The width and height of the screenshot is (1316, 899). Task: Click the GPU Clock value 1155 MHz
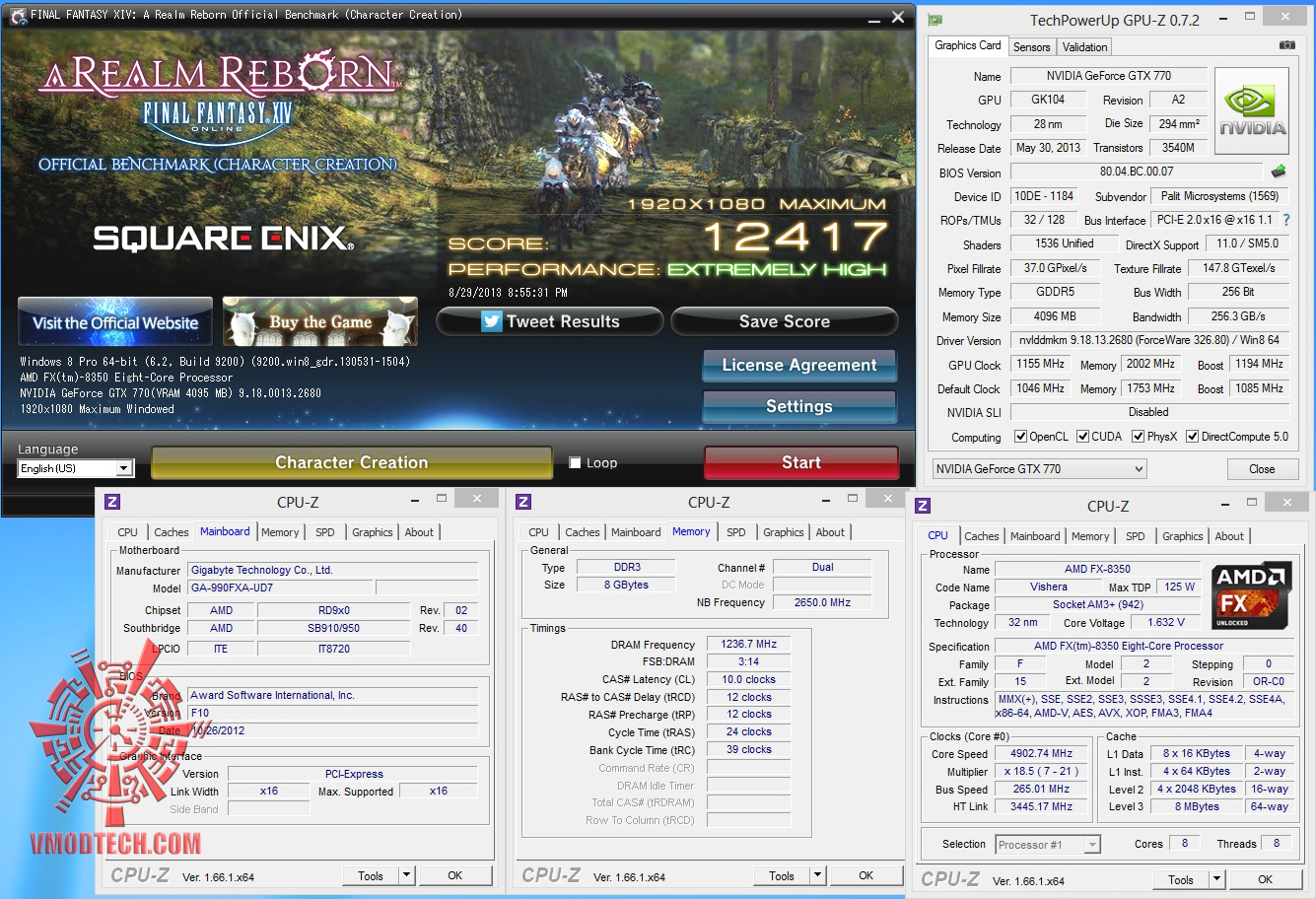pos(1040,364)
